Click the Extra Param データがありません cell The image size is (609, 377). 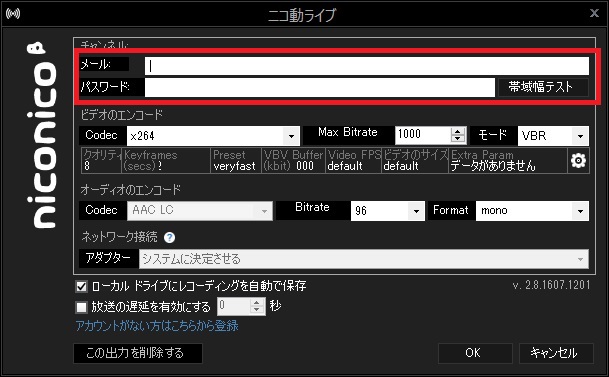508,160
